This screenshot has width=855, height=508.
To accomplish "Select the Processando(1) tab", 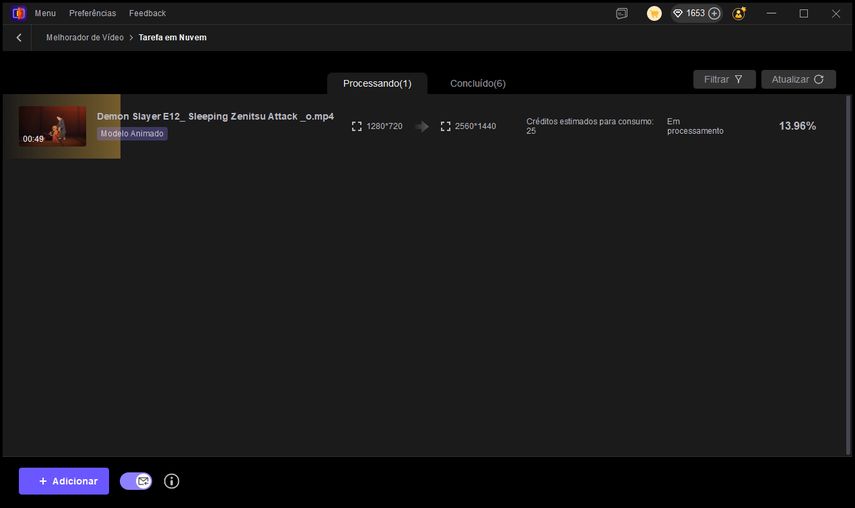I will pos(377,83).
